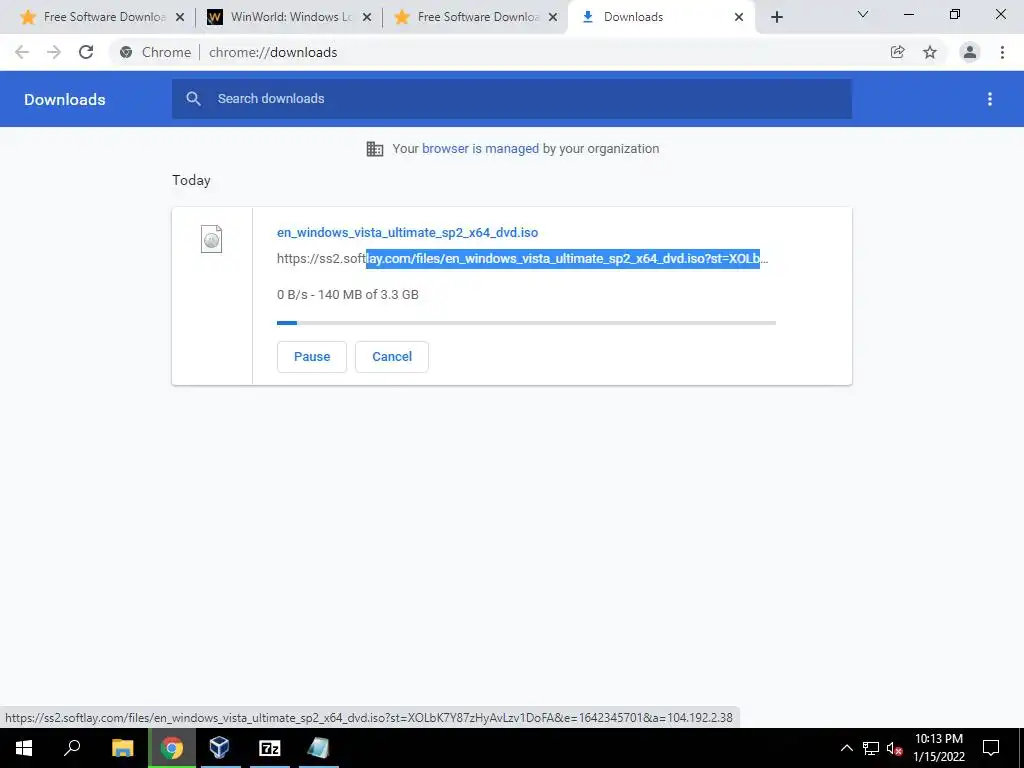Click the network tray icon
The image size is (1024, 768).
click(871, 748)
